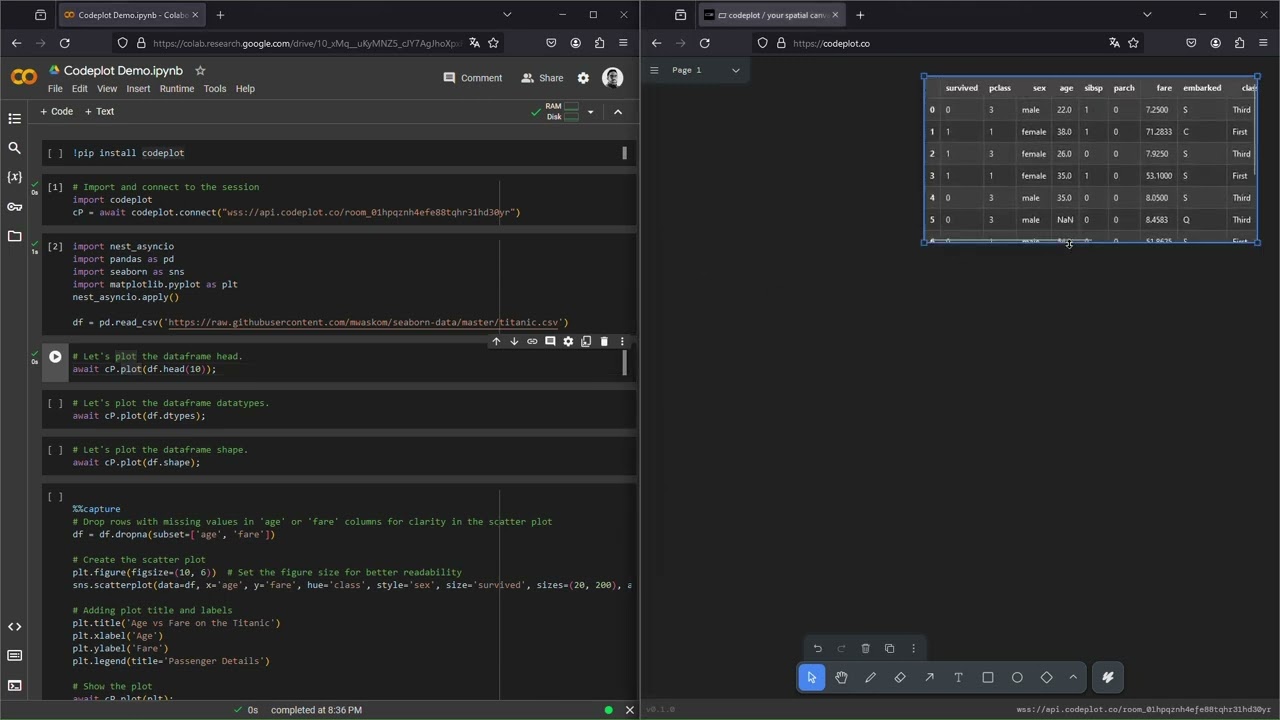Open Colab command palette icon
Image resolution: width=1280 pixels, height=720 pixels.
click(14, 656)
